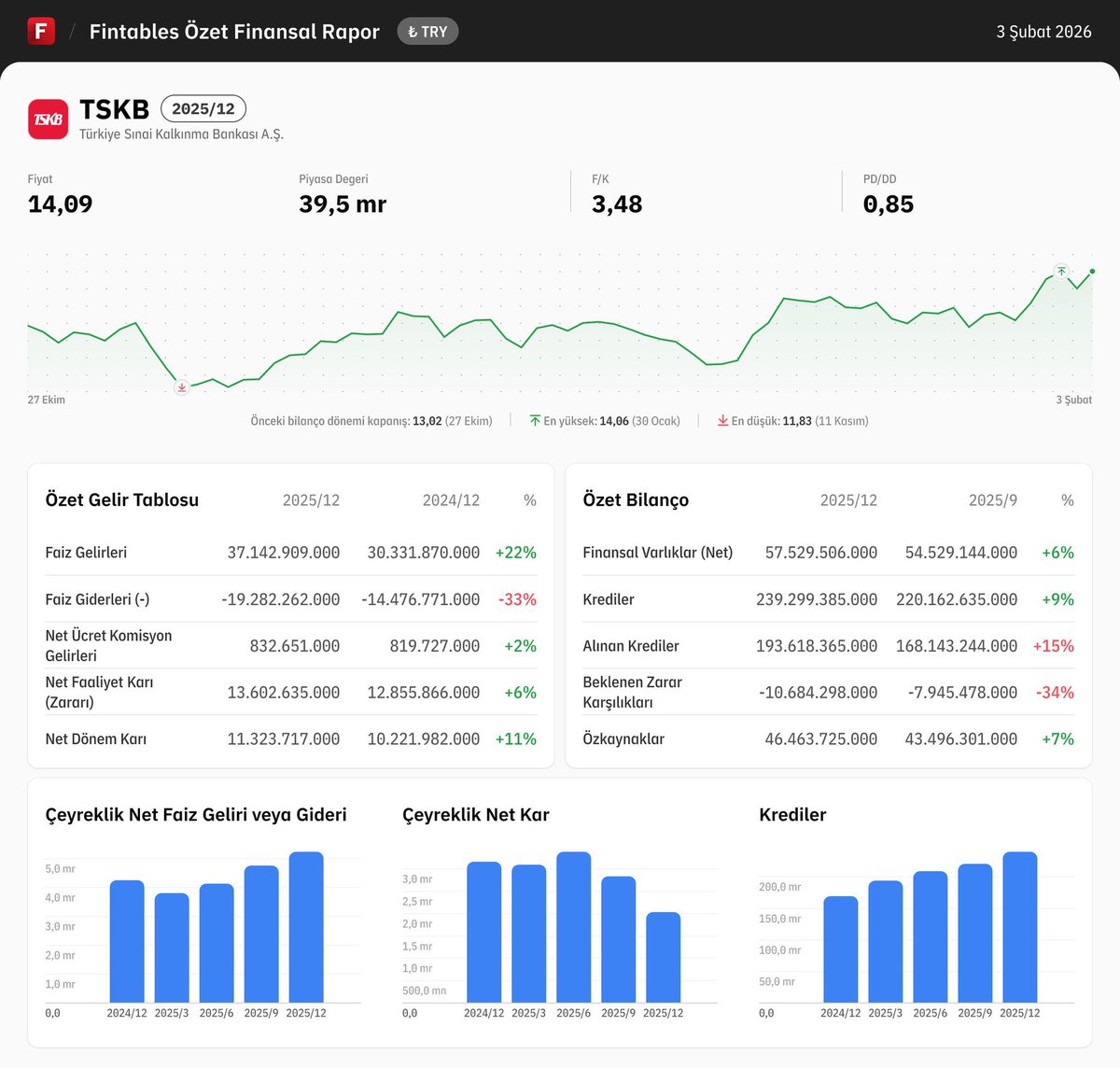Image resolution: width=1120 pixels, height=1068 pixels.
Task: Click the Piyasa Değeri value 39,5 mr
Action: click(343, 204)
